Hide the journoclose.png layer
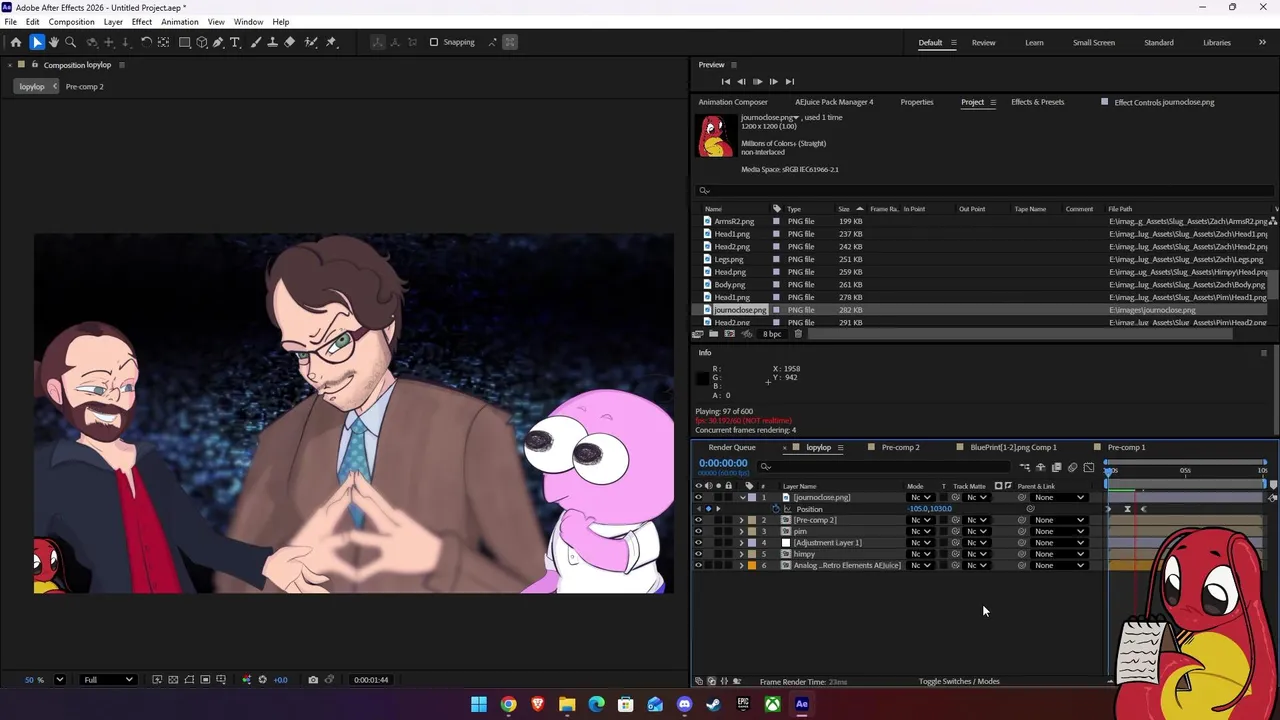Viewport: 1280px width, 720px height. (x=698, y=497)
